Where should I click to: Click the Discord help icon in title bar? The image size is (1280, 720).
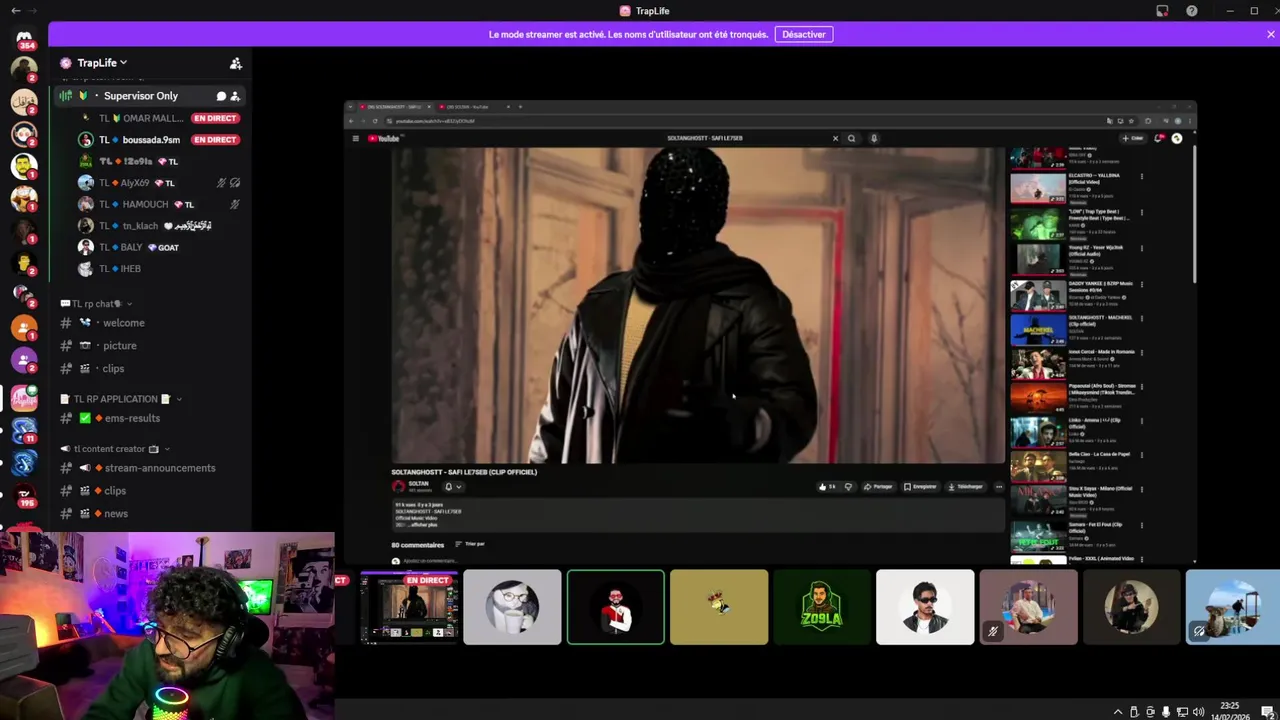(1192, 11)
